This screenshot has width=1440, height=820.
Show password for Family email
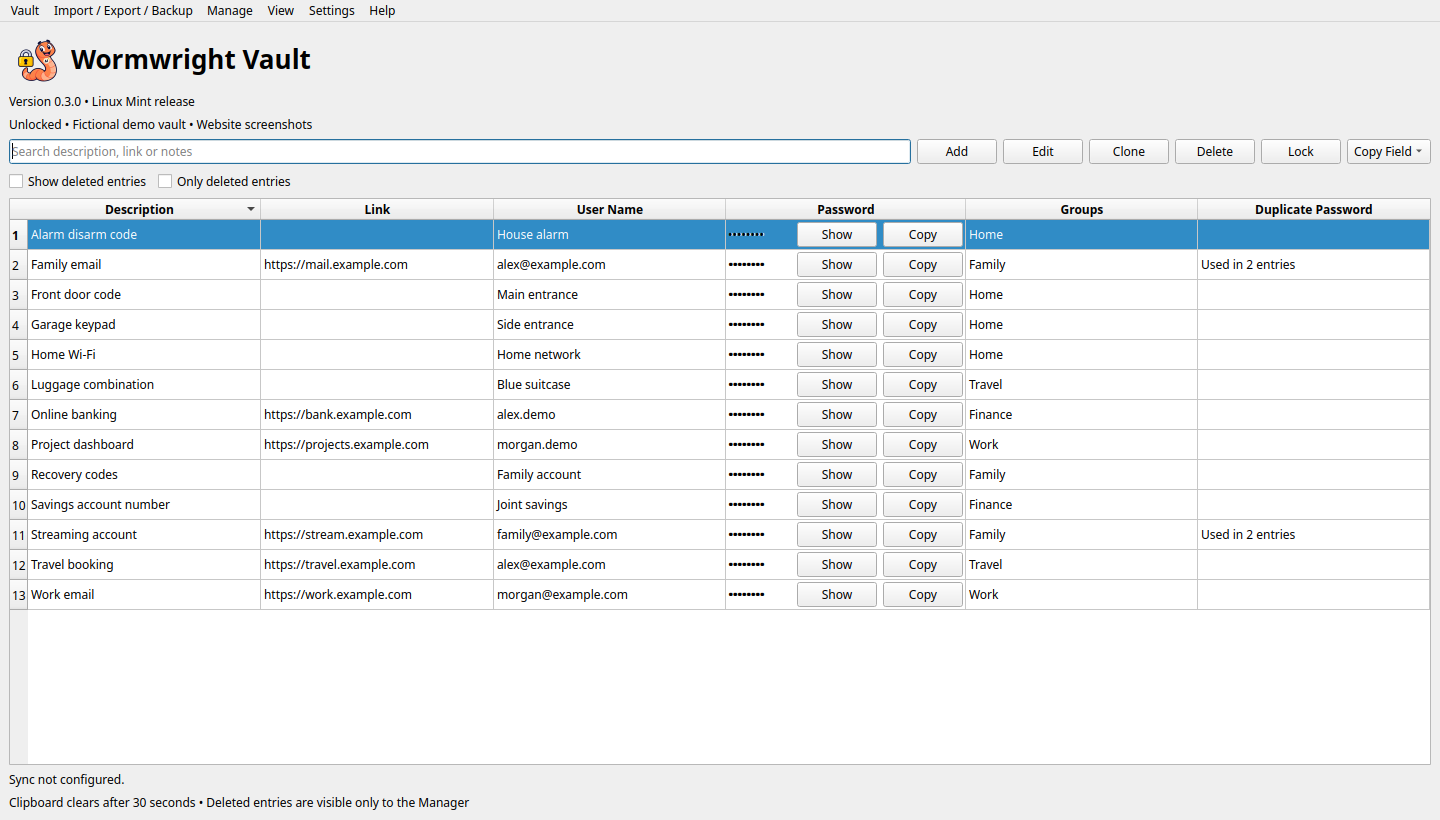[x=837, y=264]
